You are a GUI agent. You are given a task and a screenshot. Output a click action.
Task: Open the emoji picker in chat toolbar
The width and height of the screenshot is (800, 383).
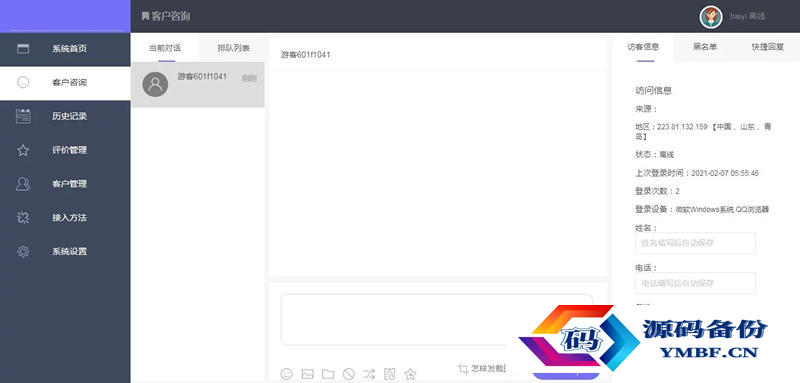pyautogui.click(x=287, y=374)
